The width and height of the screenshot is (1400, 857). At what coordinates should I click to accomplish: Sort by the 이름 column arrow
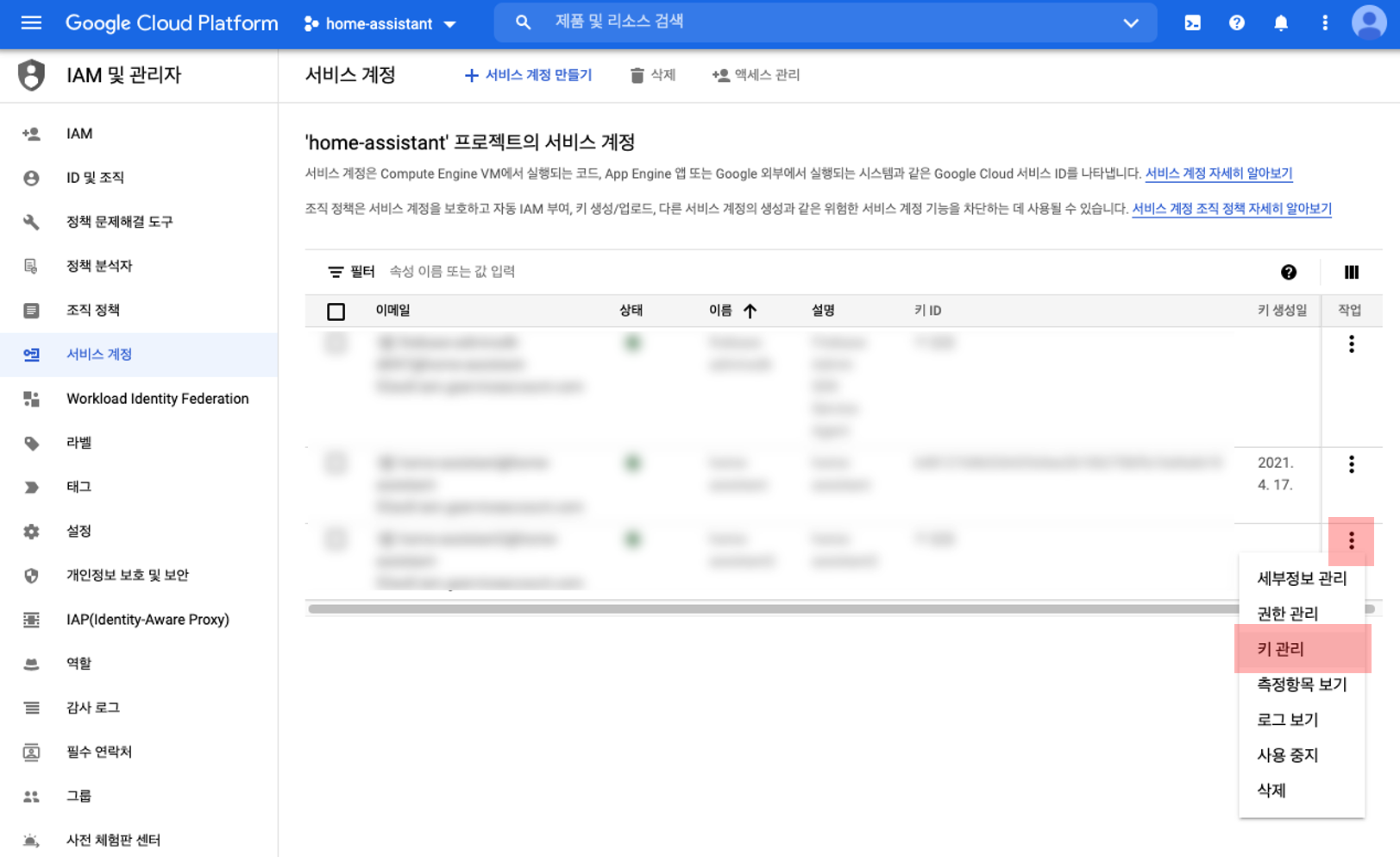pyautogui.click(x=750, y=311)
